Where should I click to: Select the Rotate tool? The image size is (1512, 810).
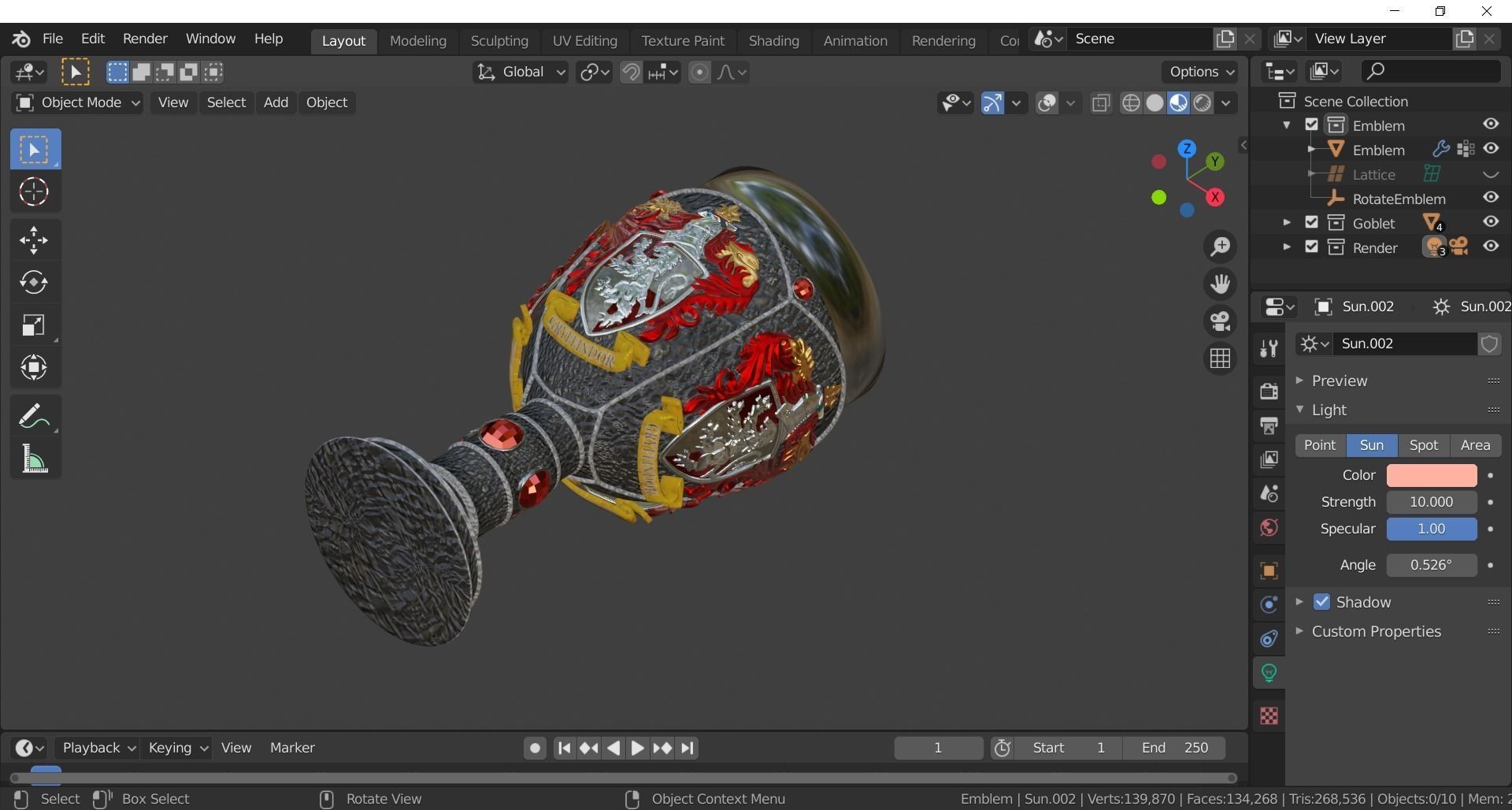point(34,283)
